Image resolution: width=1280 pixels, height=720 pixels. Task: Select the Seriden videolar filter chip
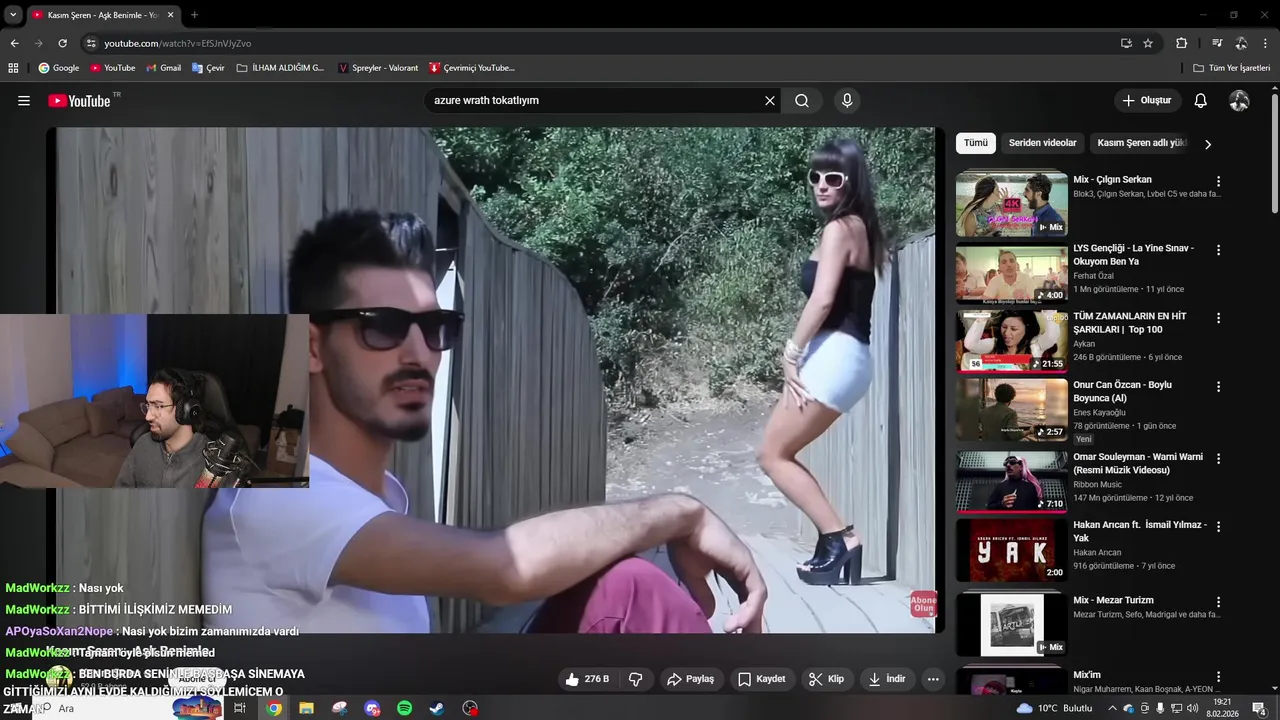pyautogui.click(x=1042, y=143)
